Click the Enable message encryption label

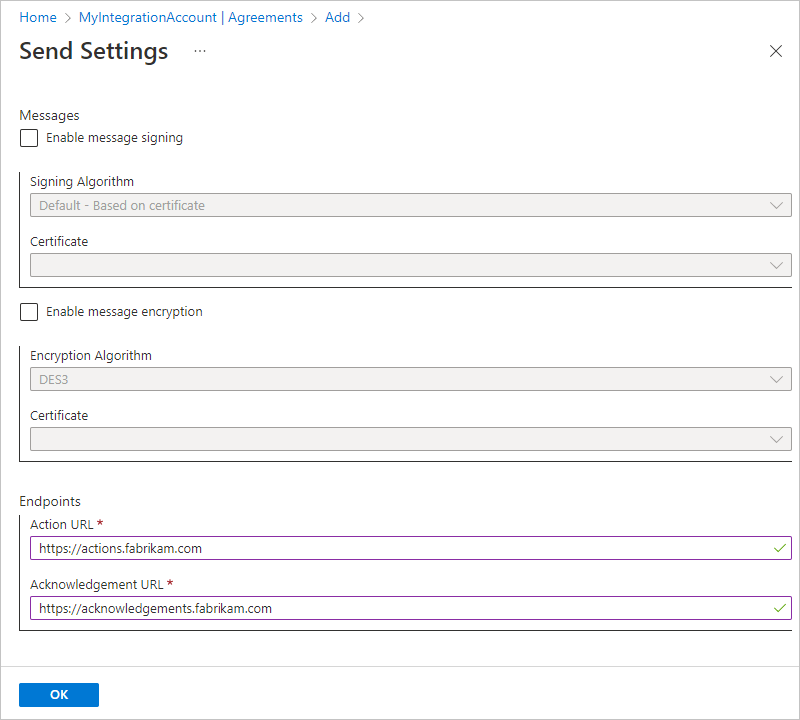124,312
